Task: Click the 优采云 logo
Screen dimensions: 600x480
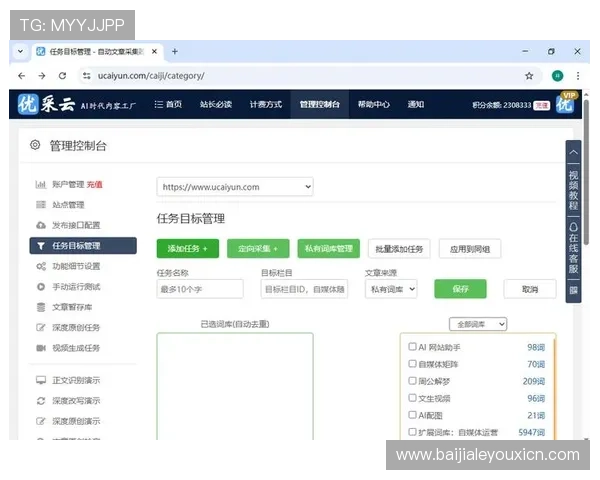Action: (46, 104)
